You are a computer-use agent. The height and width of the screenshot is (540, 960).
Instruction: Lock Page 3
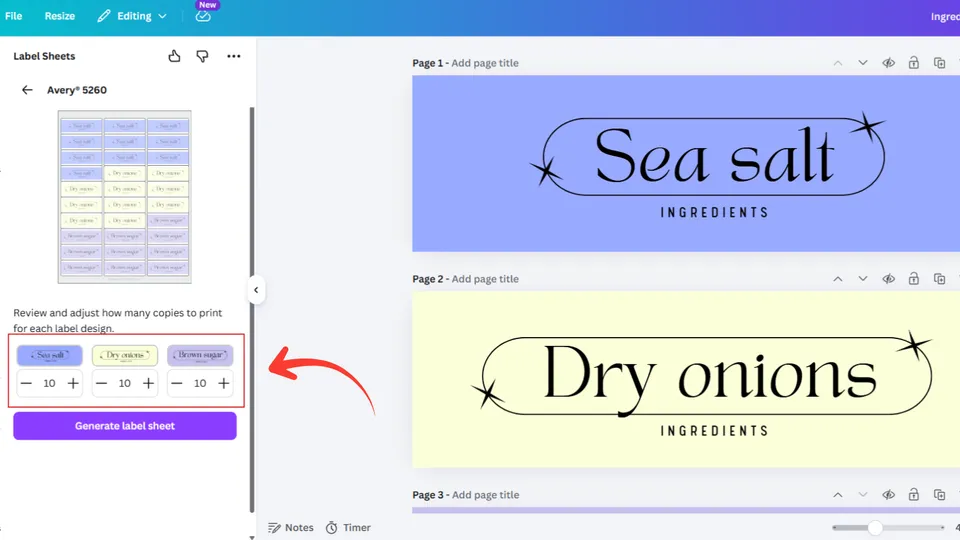click(913, 495)
